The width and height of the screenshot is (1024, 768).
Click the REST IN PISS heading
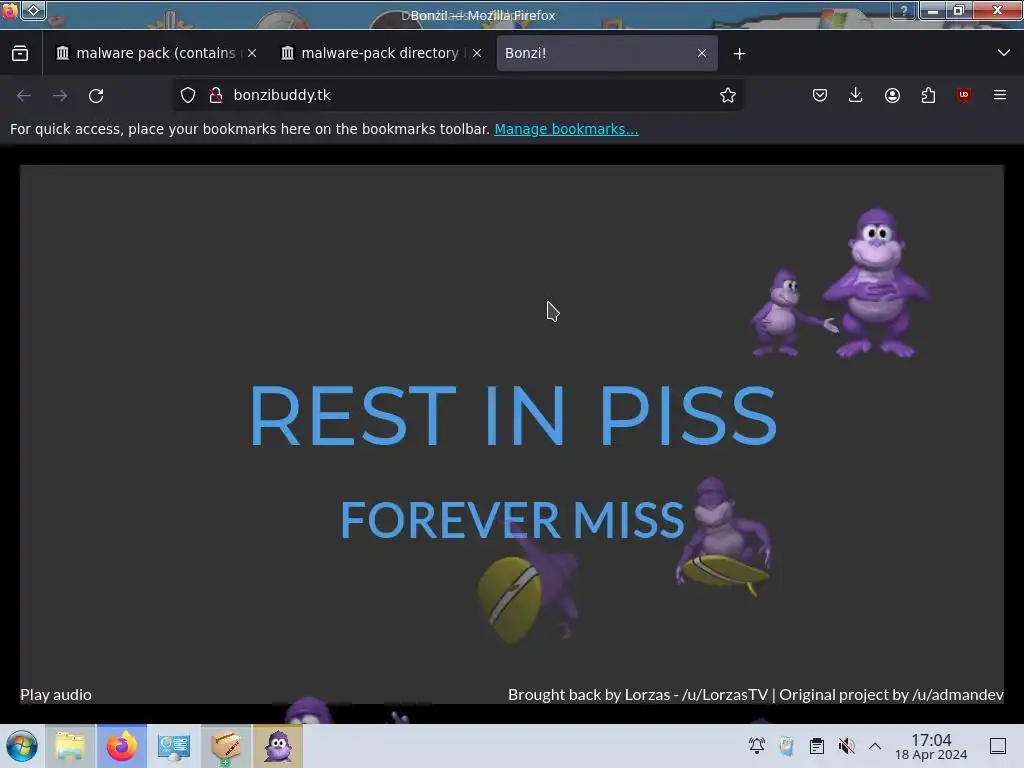(513, 415)
